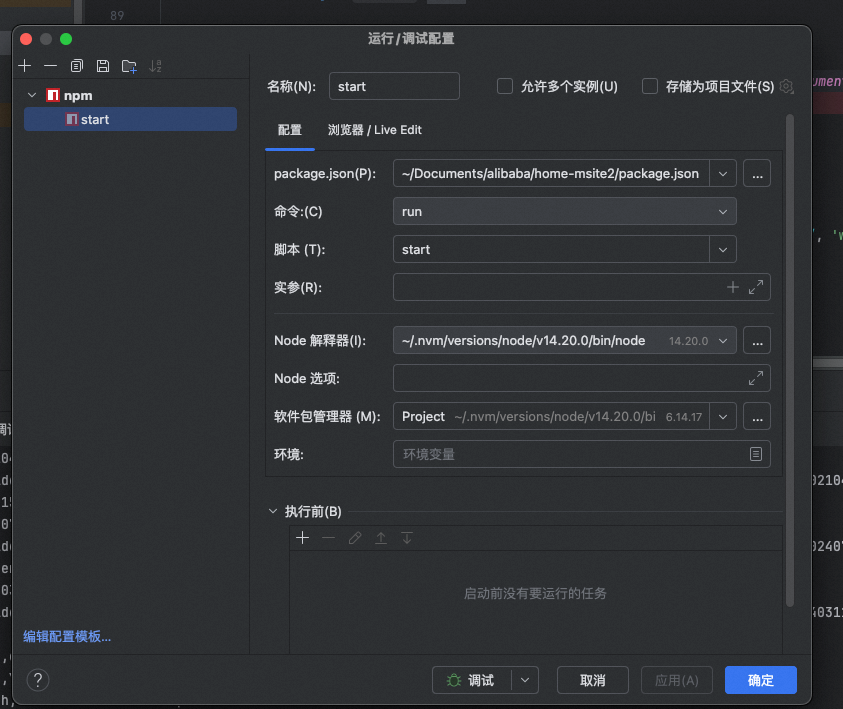The image size is (843, 709).
Task: Enable 允许多个实例 checkbox
Action: [x=505, y=86]
